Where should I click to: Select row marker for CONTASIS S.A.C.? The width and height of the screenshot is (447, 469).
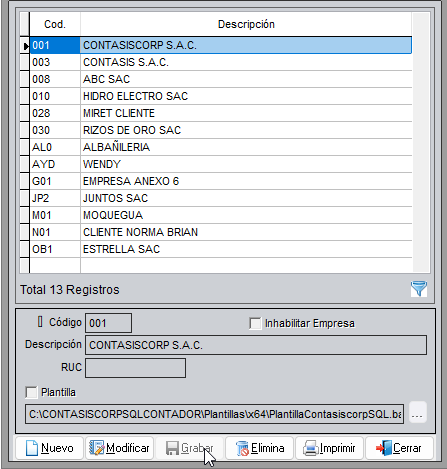(25, 62)
